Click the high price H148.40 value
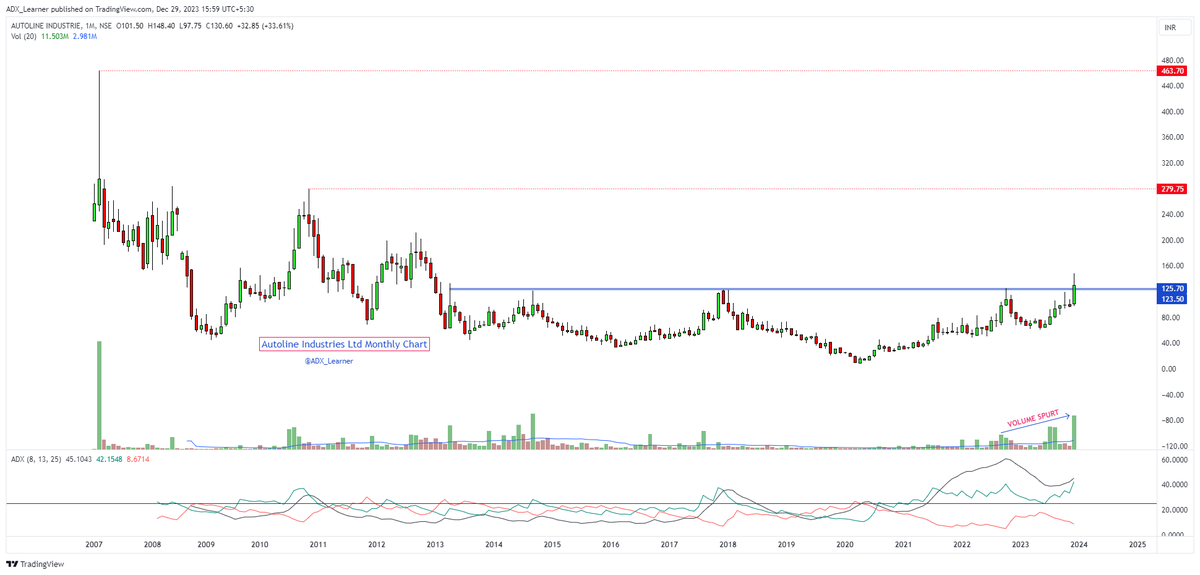 (x=162, y=24)
